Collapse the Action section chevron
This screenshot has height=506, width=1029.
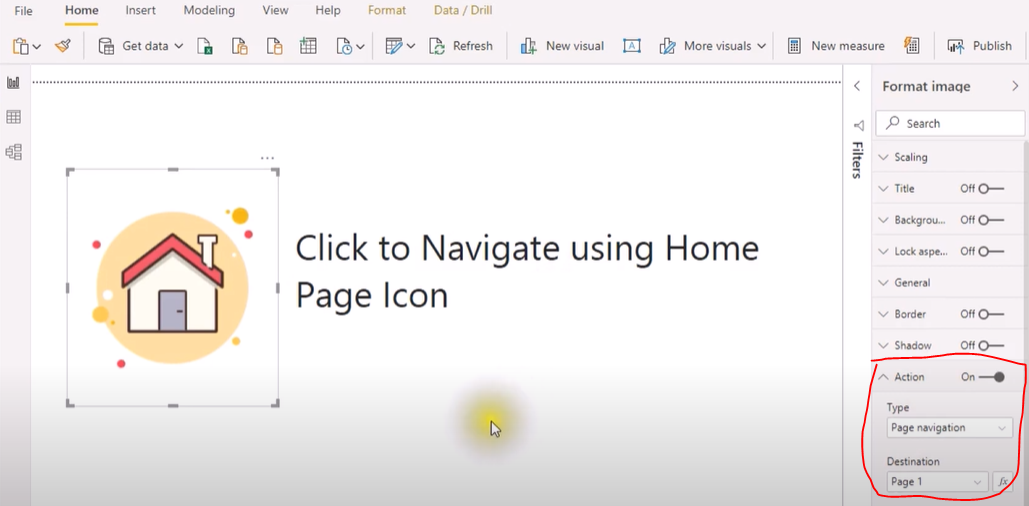click(883, 377)
